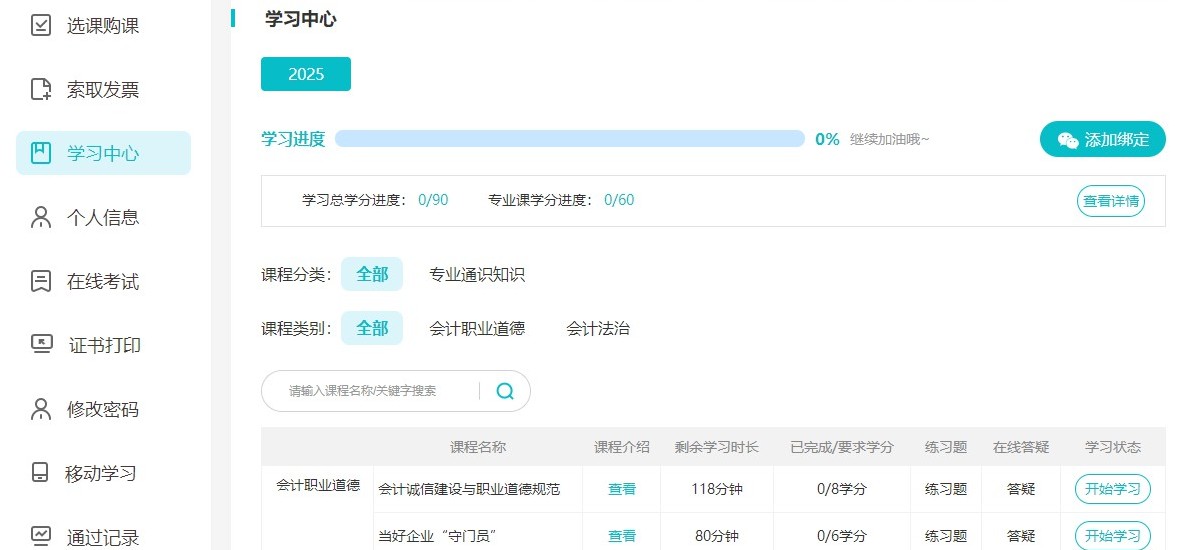Start learning 会计诚信建设与职业道德规范

coord(1113,489)
